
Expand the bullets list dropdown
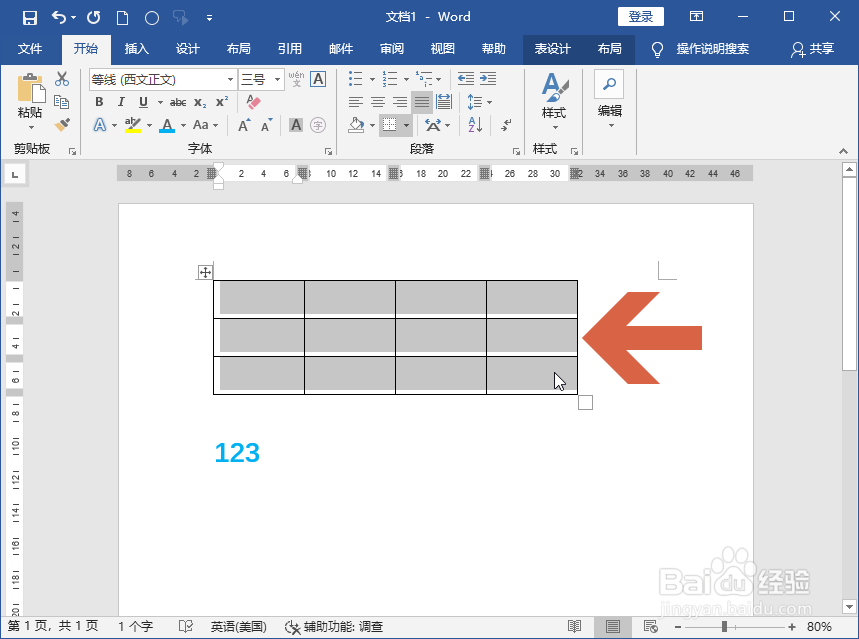tap(373, 78)
